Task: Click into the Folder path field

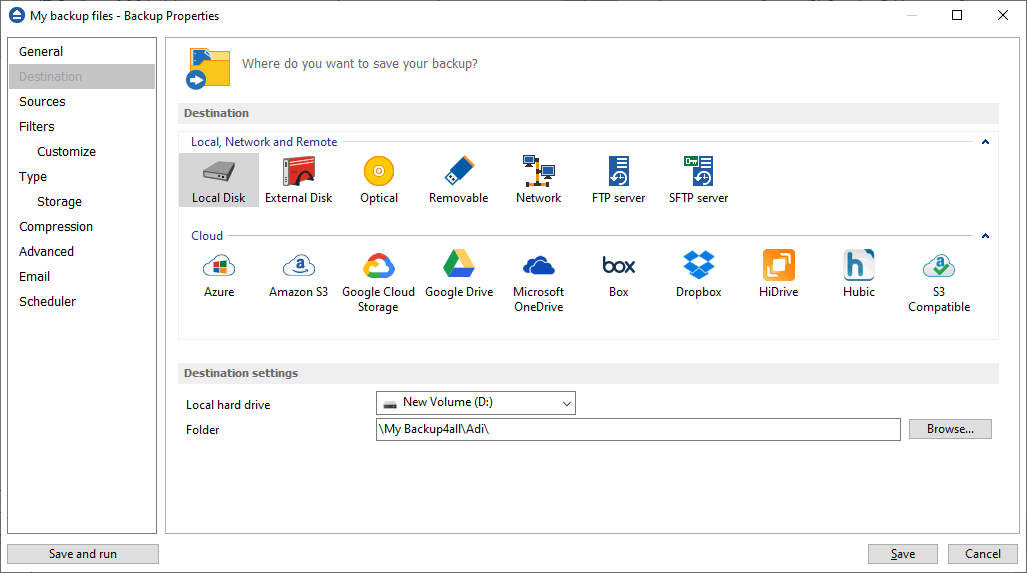Action: point(638,430)
